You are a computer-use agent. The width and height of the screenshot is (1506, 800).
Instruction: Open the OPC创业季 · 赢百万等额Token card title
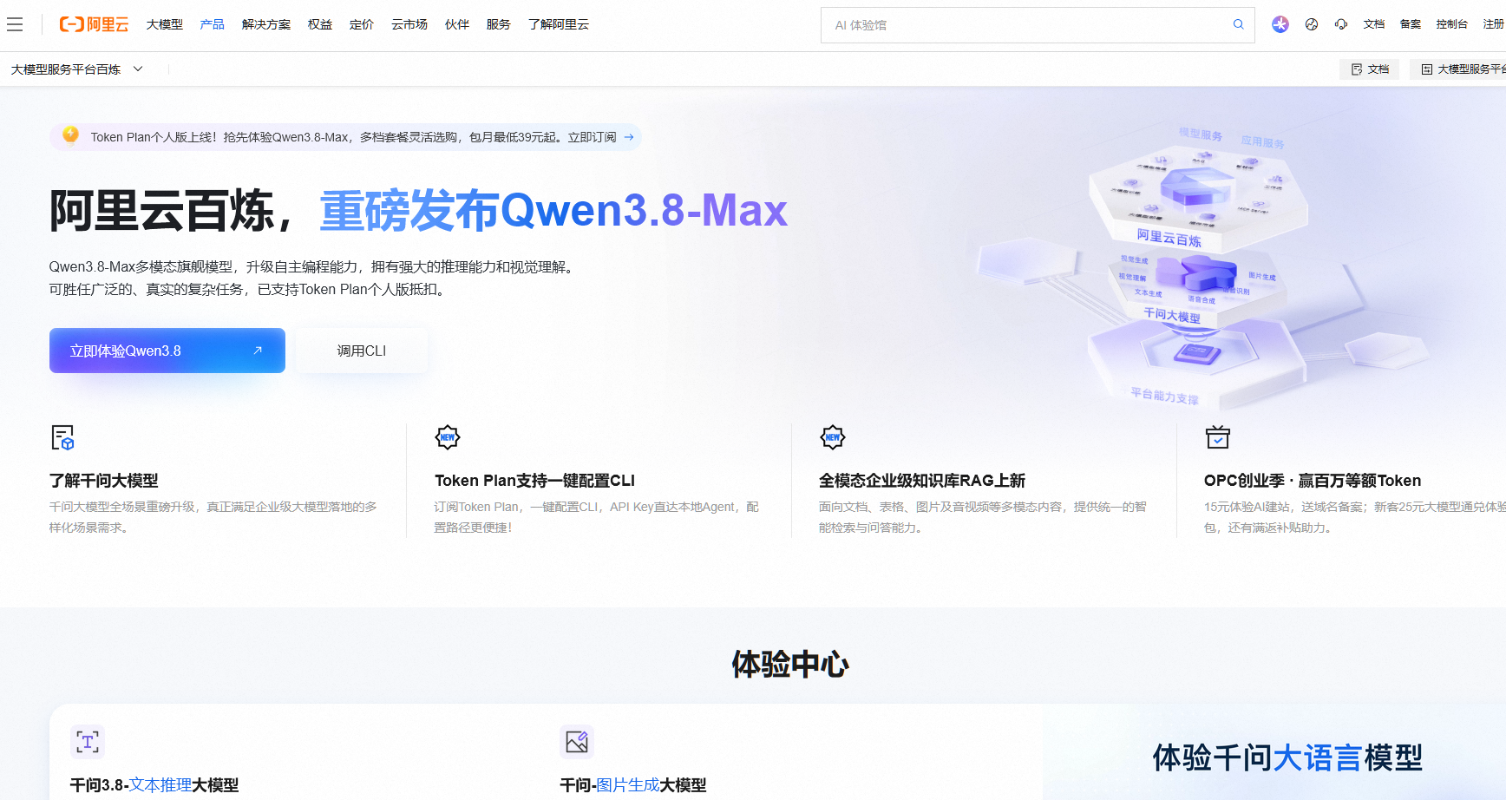pyautogui.click(x=1312, y=480)
